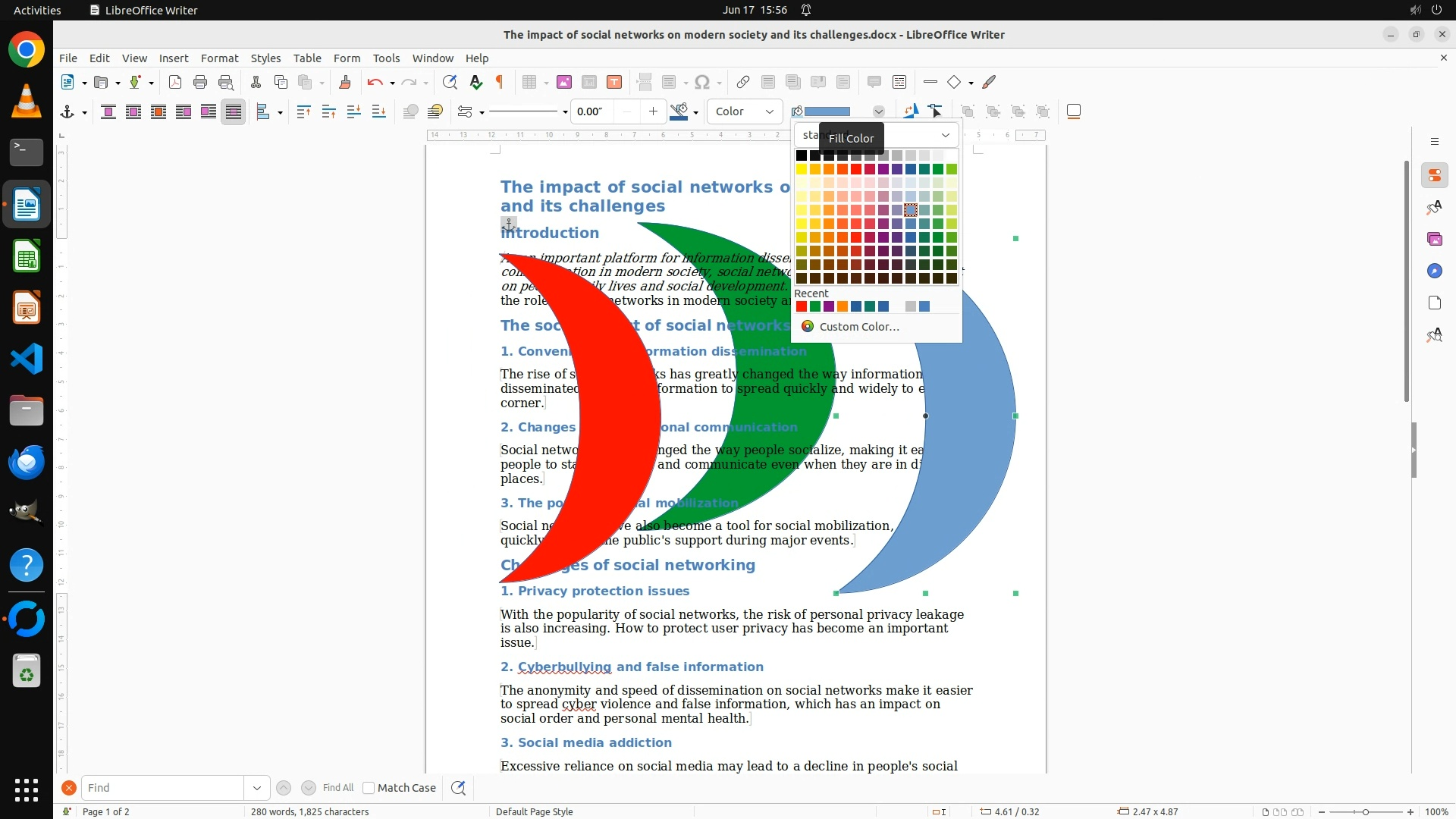This screenshot has width=1456, height=819.
Task: Click the Export as PDF icon
Action: 175,82
